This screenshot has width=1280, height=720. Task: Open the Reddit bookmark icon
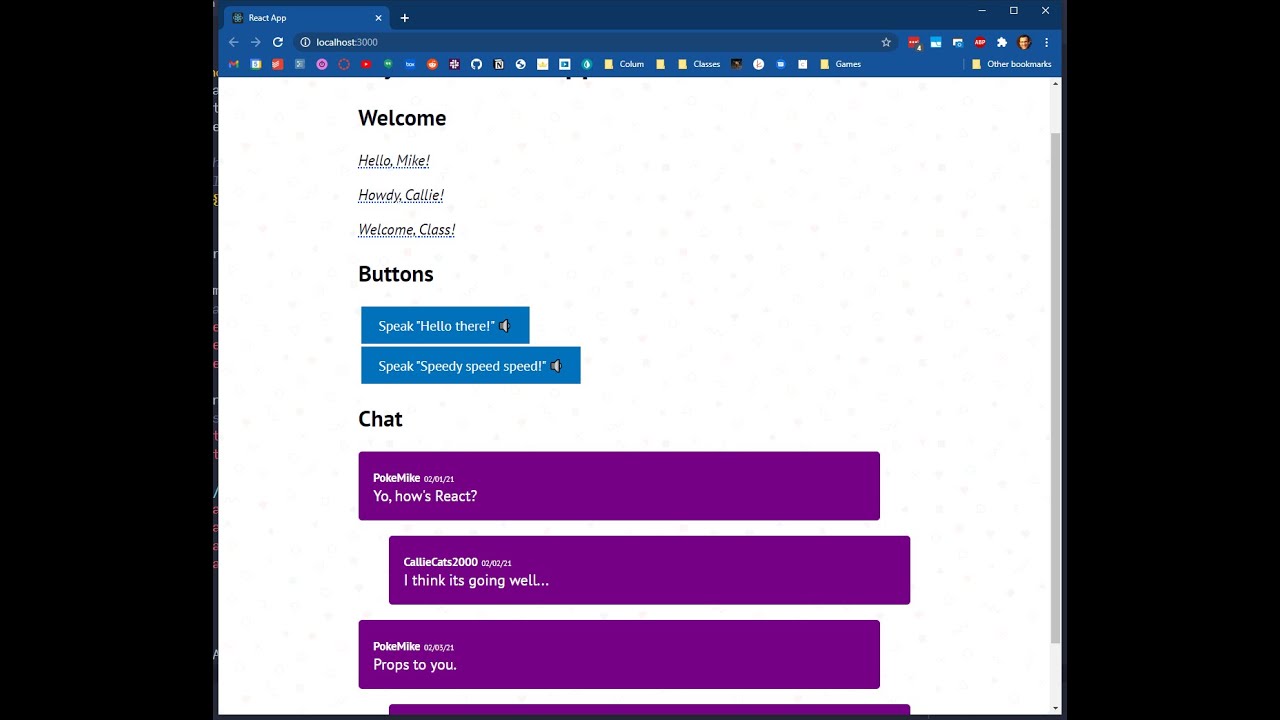click(x=432, y=64)
